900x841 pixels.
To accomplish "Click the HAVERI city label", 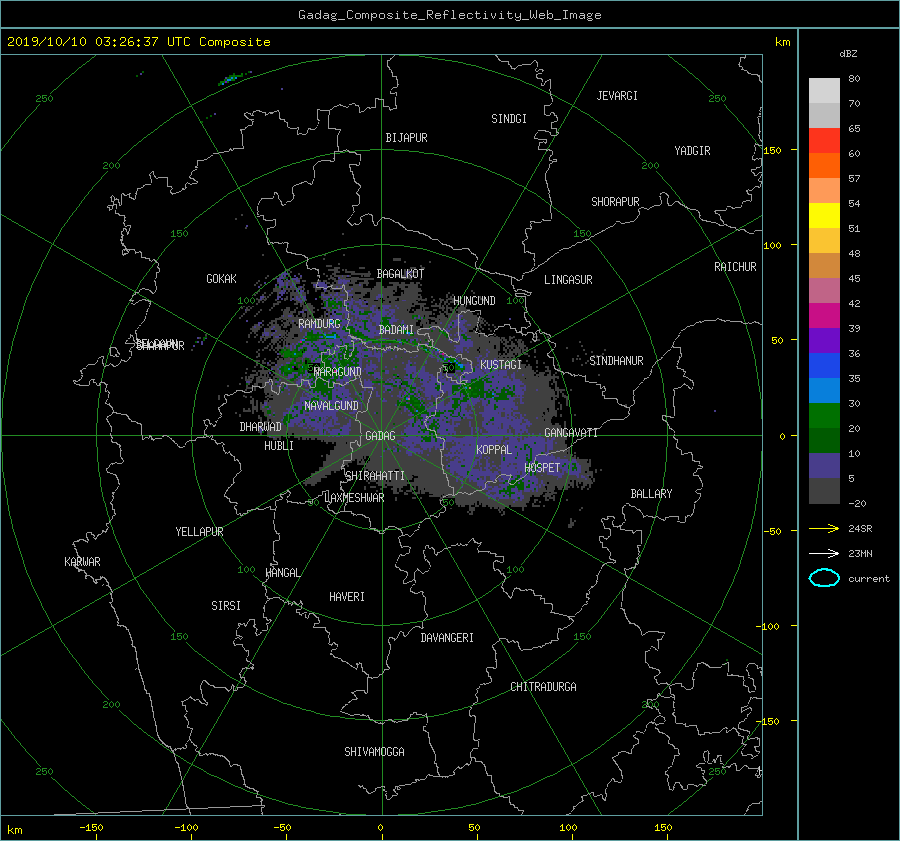I will tap(347, 597).
